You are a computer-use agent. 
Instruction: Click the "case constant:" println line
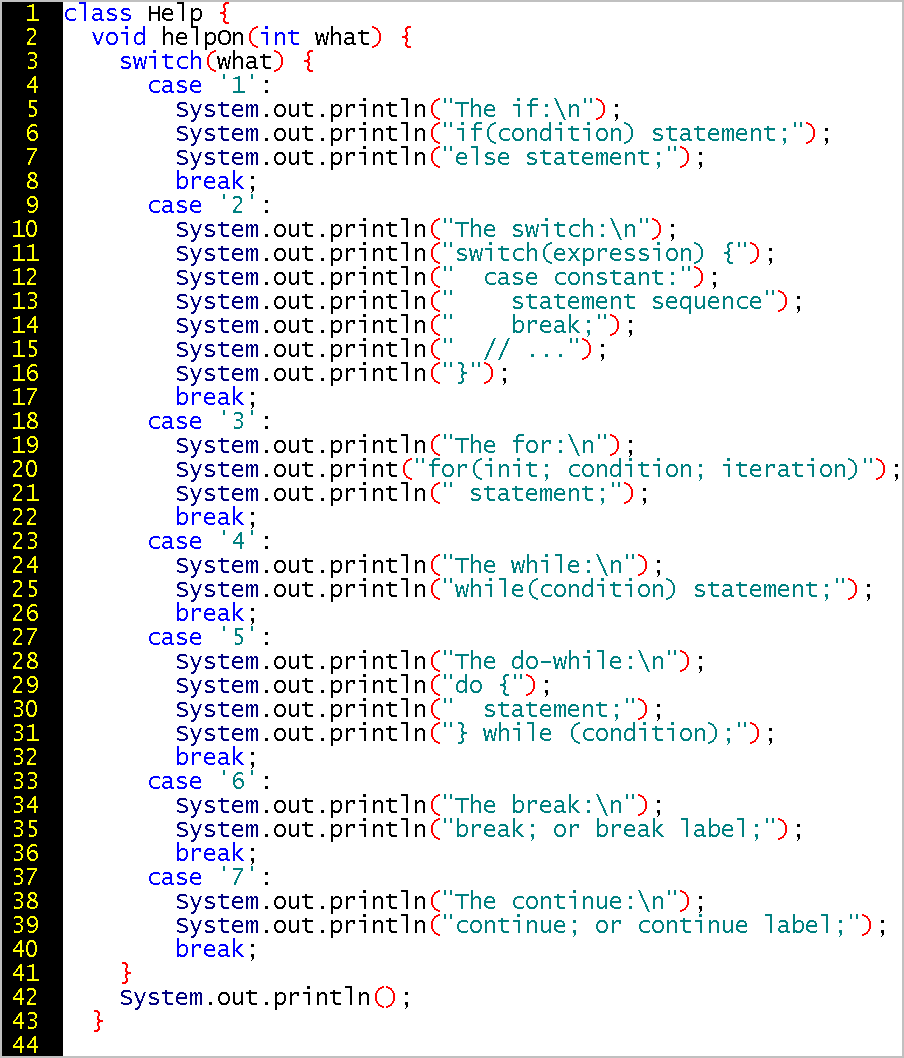[x=447, y=277]
